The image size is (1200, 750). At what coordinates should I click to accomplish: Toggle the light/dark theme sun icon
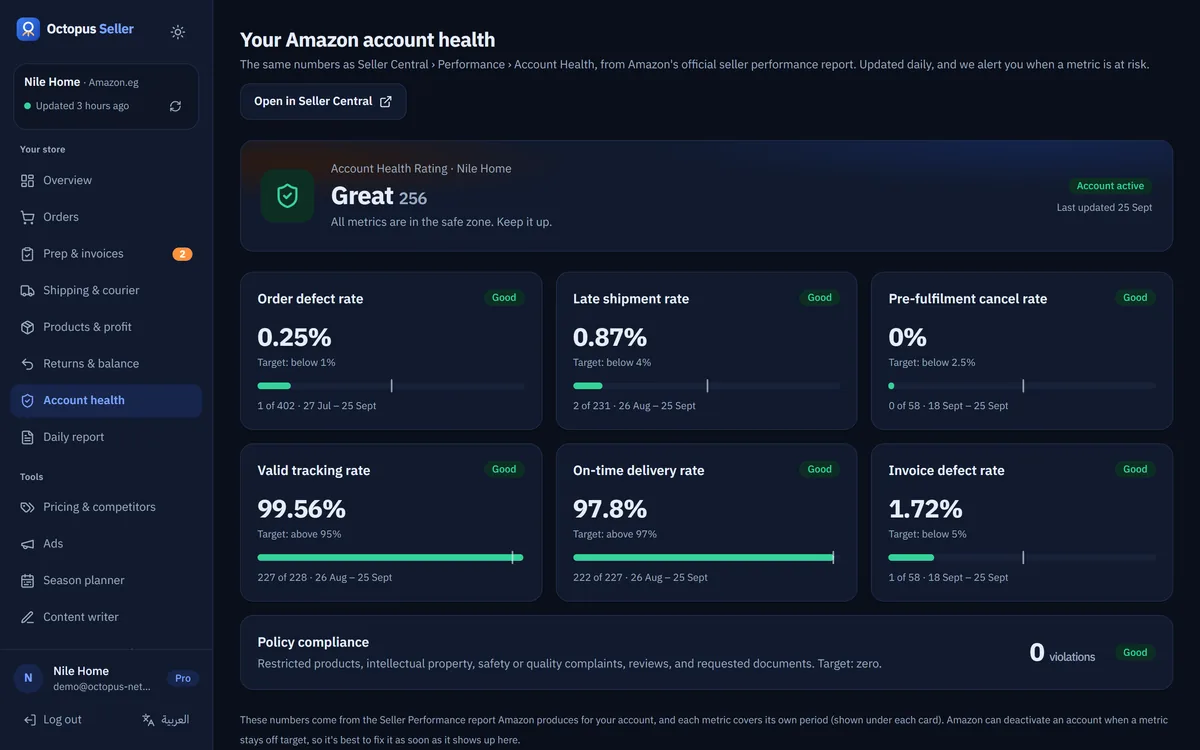click(x=178, y=32)
